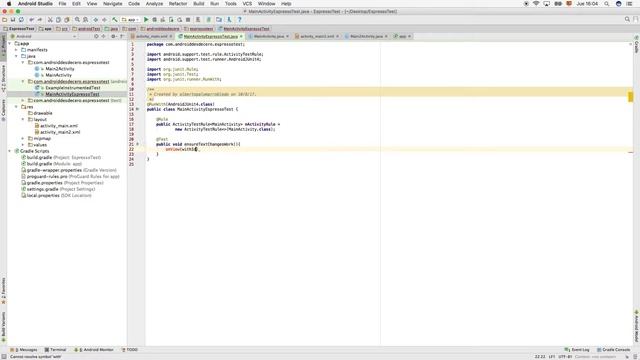640x360 pixels.
Task: Open the Build menu
Action: click(x=199, y=3)
